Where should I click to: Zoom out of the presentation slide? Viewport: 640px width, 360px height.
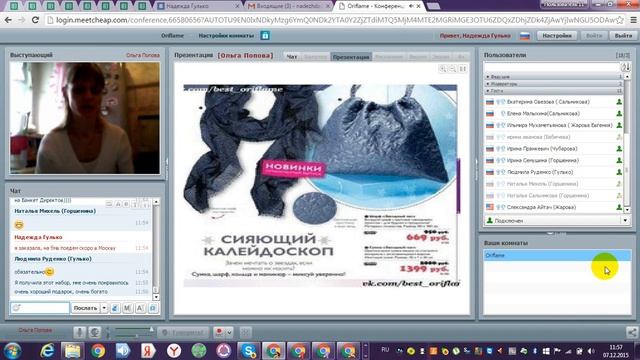(453, 69)
